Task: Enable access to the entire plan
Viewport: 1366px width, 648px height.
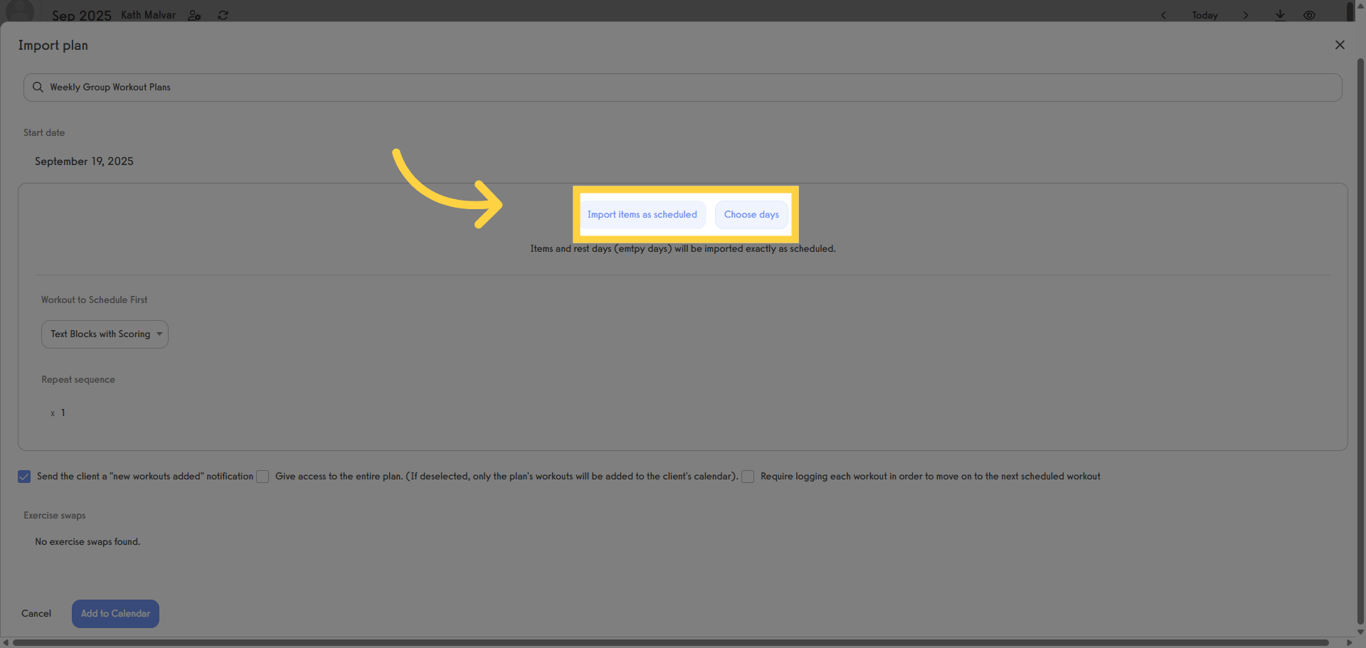Action: tap(262, 476)
